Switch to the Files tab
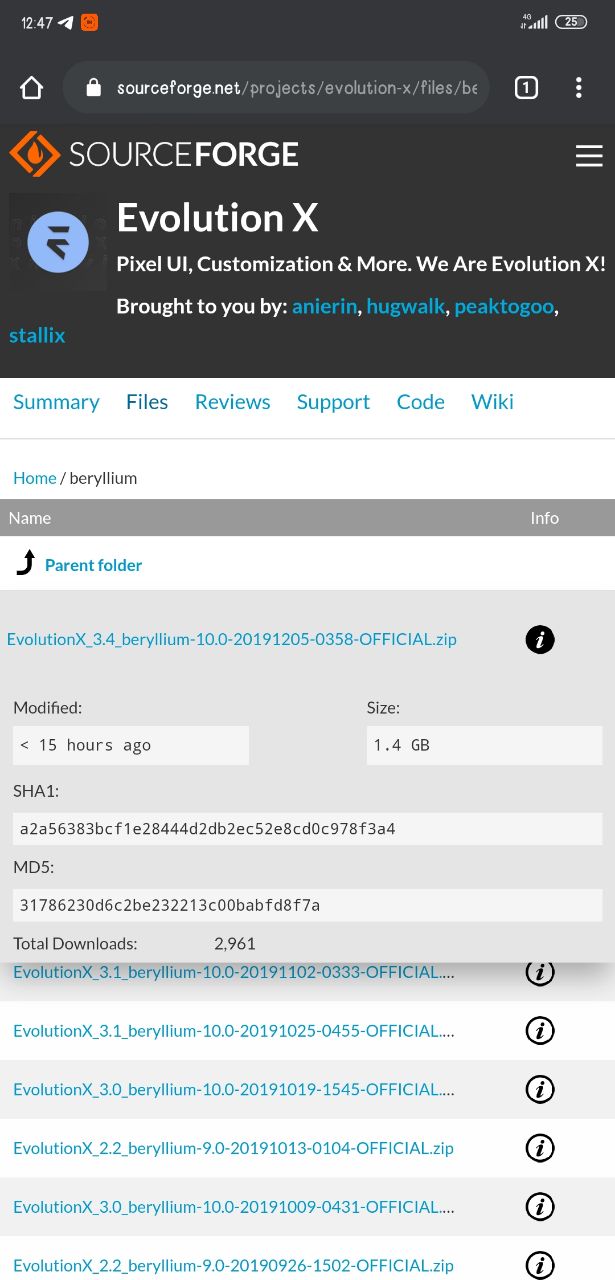 point(147,402)
